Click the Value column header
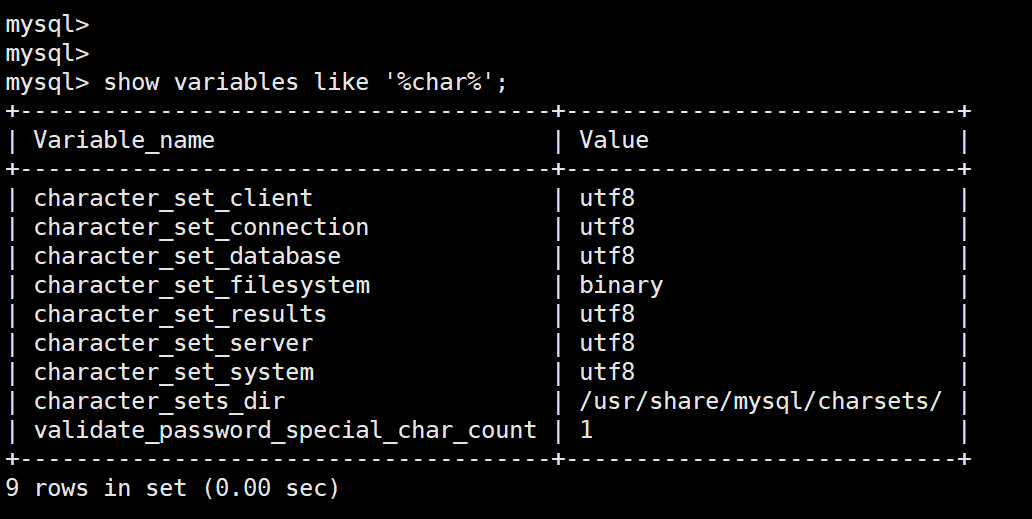1032x519 pixels. click(614, 140)
